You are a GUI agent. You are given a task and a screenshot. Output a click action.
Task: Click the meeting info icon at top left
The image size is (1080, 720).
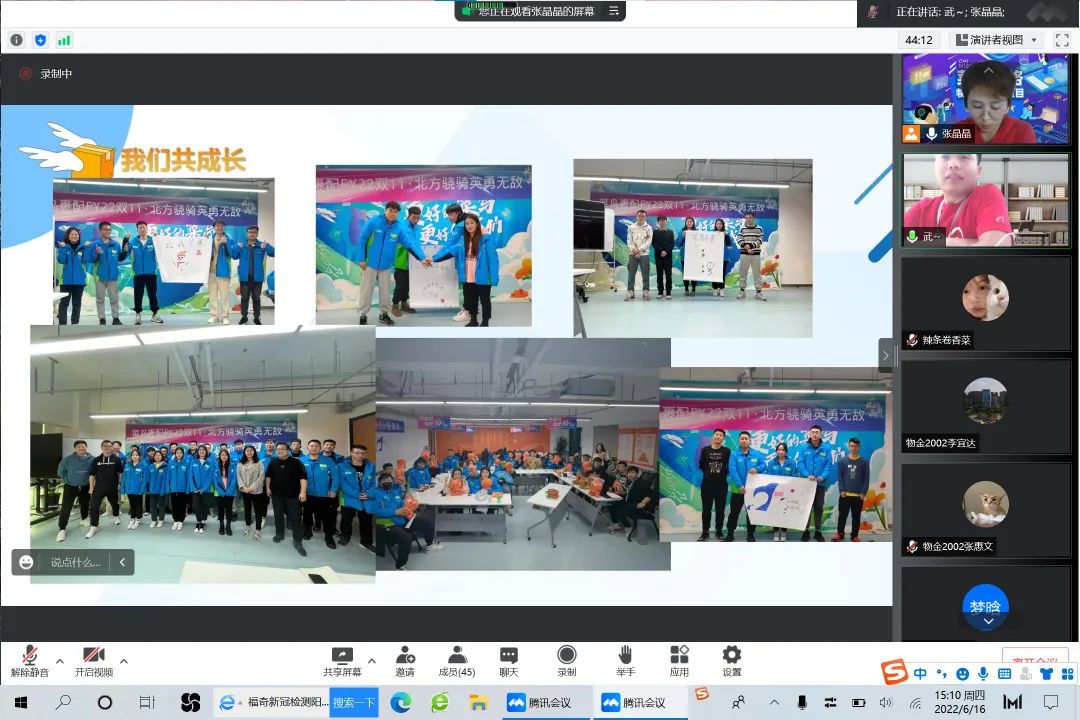coord(16,40)
